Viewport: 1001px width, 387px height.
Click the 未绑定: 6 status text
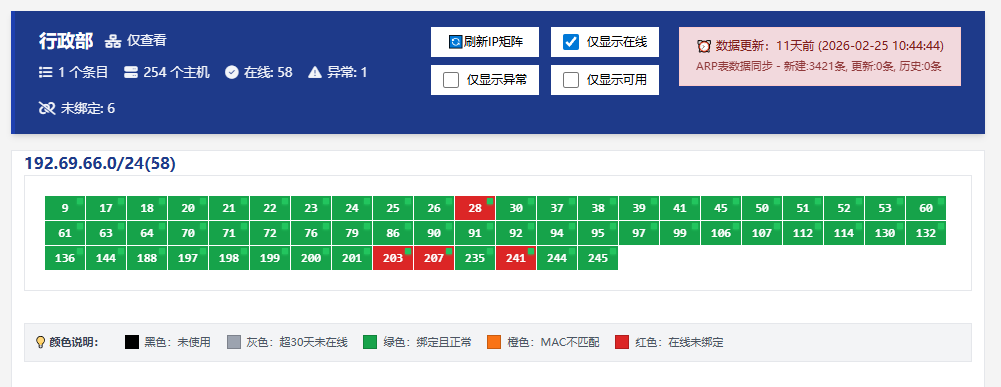88,108
